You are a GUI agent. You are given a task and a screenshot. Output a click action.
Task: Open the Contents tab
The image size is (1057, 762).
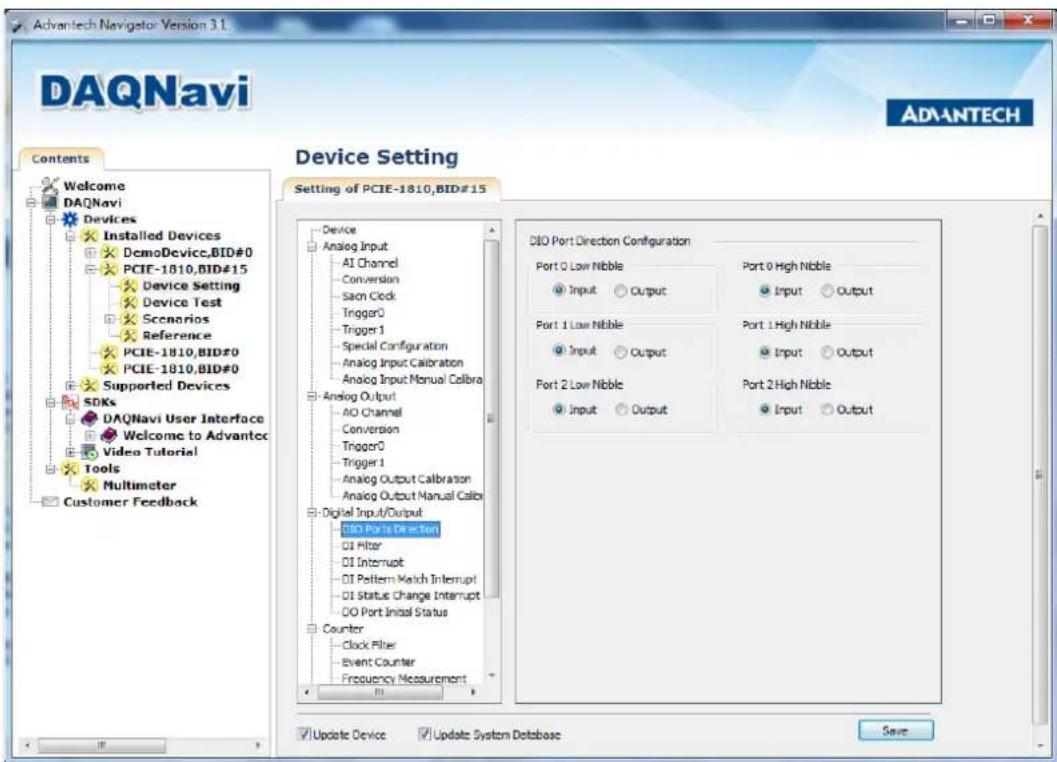click(x=61, y=159)
